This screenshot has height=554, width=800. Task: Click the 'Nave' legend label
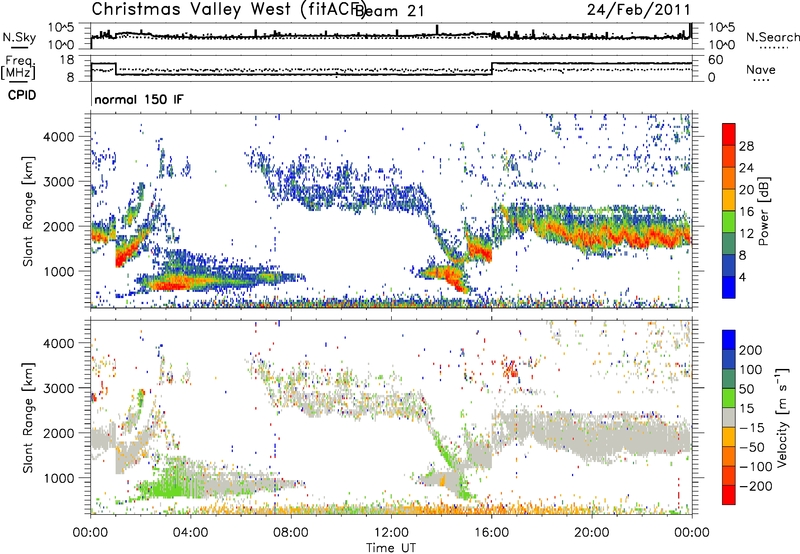761,69
